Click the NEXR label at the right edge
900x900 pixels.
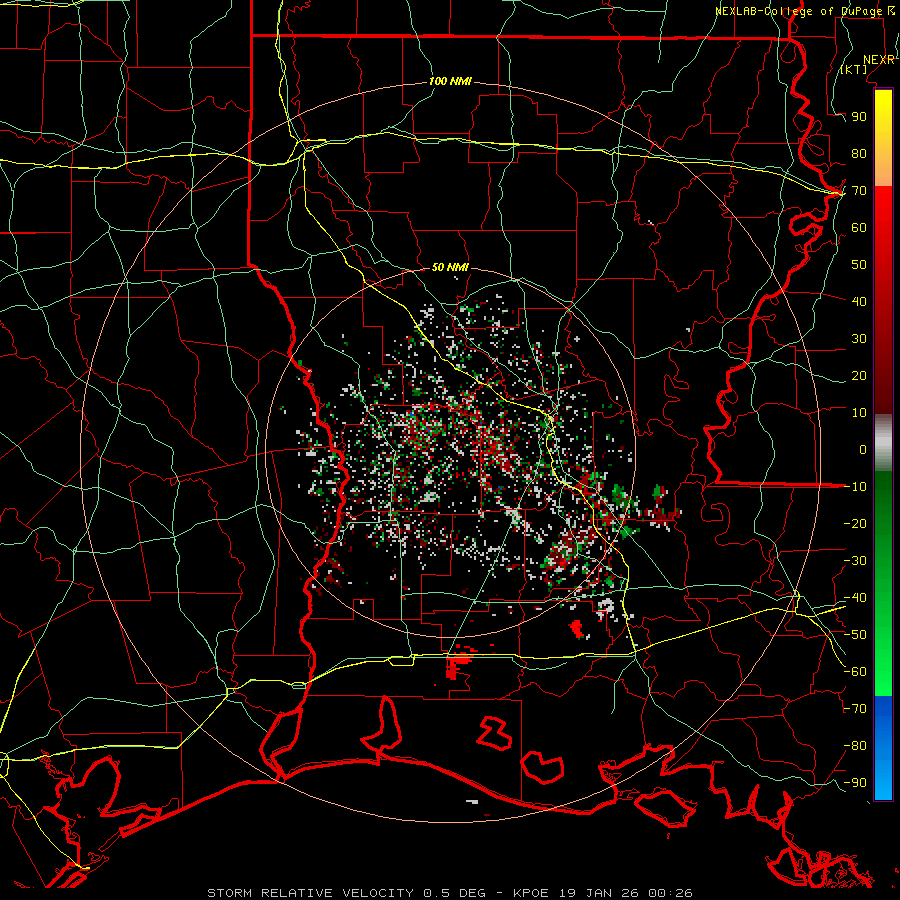[x=879, y=60]
